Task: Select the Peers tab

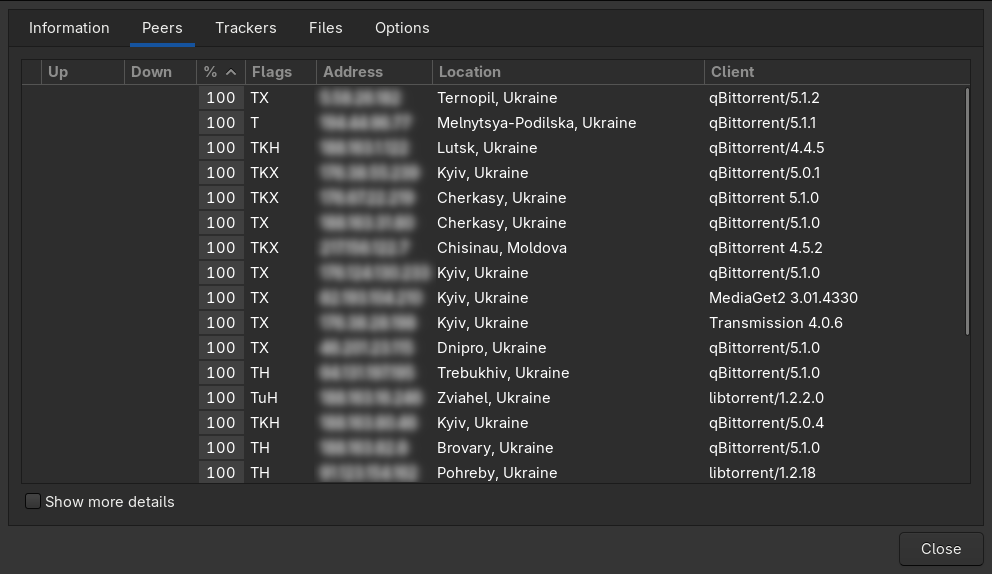Action: [x=162, y=28]
